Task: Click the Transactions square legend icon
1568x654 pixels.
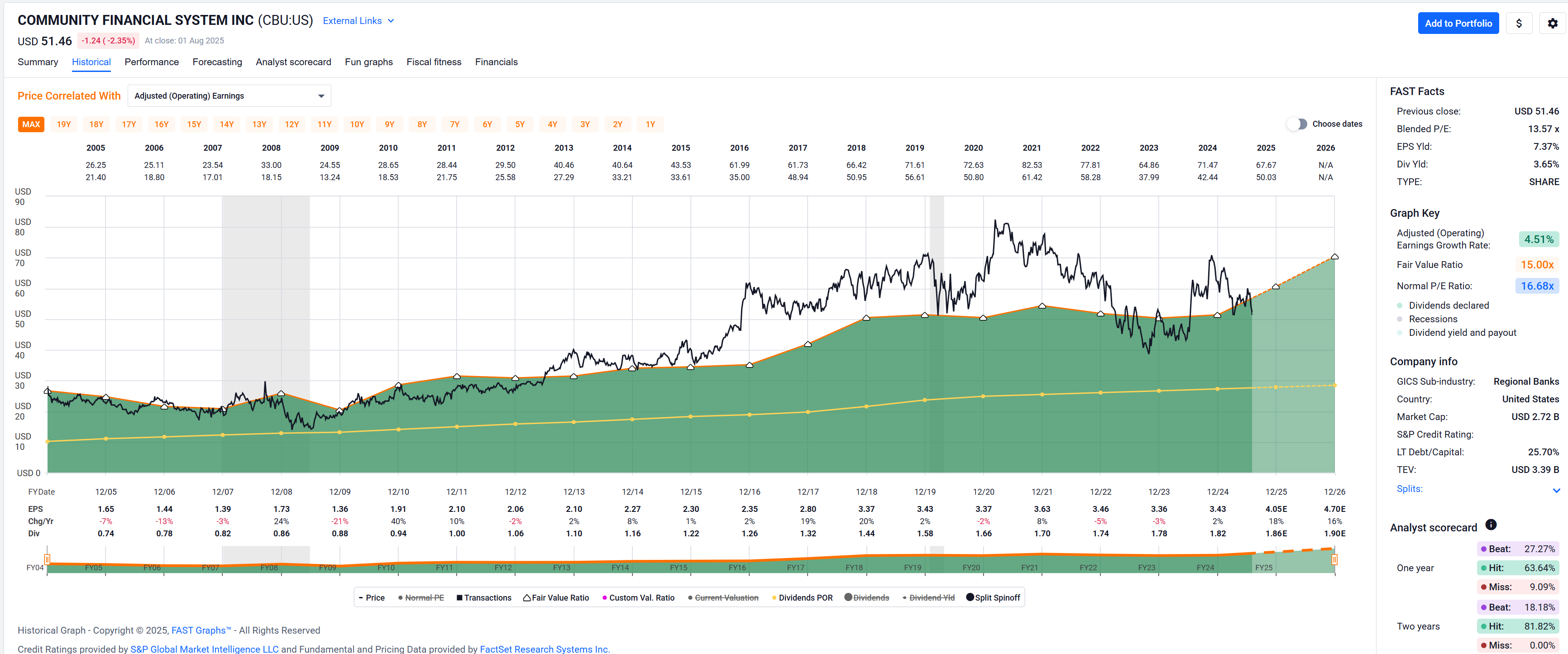Action: [x=459, y=598]
